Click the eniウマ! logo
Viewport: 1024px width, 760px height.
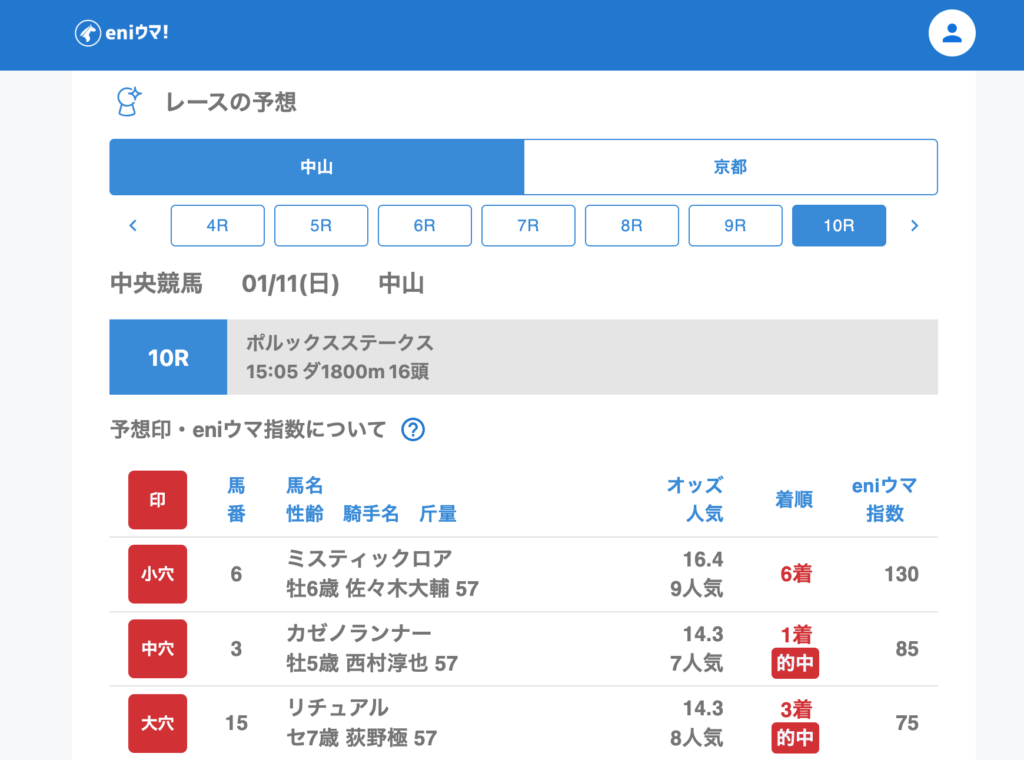(122, 33)
